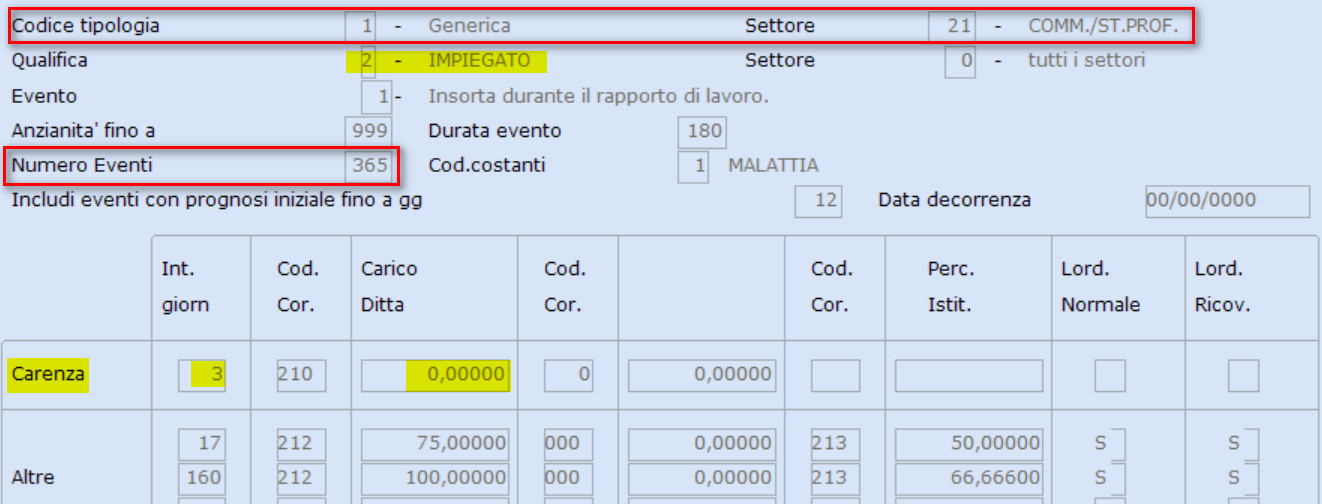This screenshot has width=1322, height=504.
Task: Click the Codice tipologia field containing 1
Action: (359, 26)
